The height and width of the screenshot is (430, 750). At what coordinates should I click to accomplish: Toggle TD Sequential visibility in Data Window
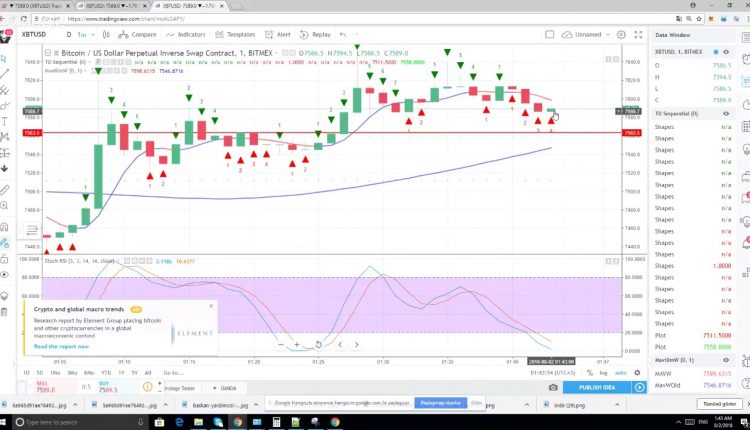click(726, 113)
